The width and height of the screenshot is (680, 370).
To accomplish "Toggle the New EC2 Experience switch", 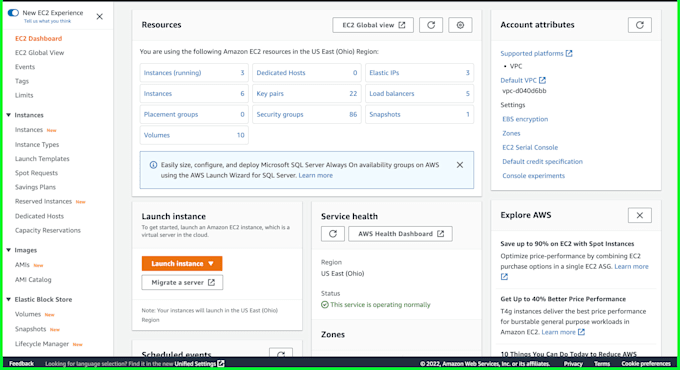I will tap(13, 13).
